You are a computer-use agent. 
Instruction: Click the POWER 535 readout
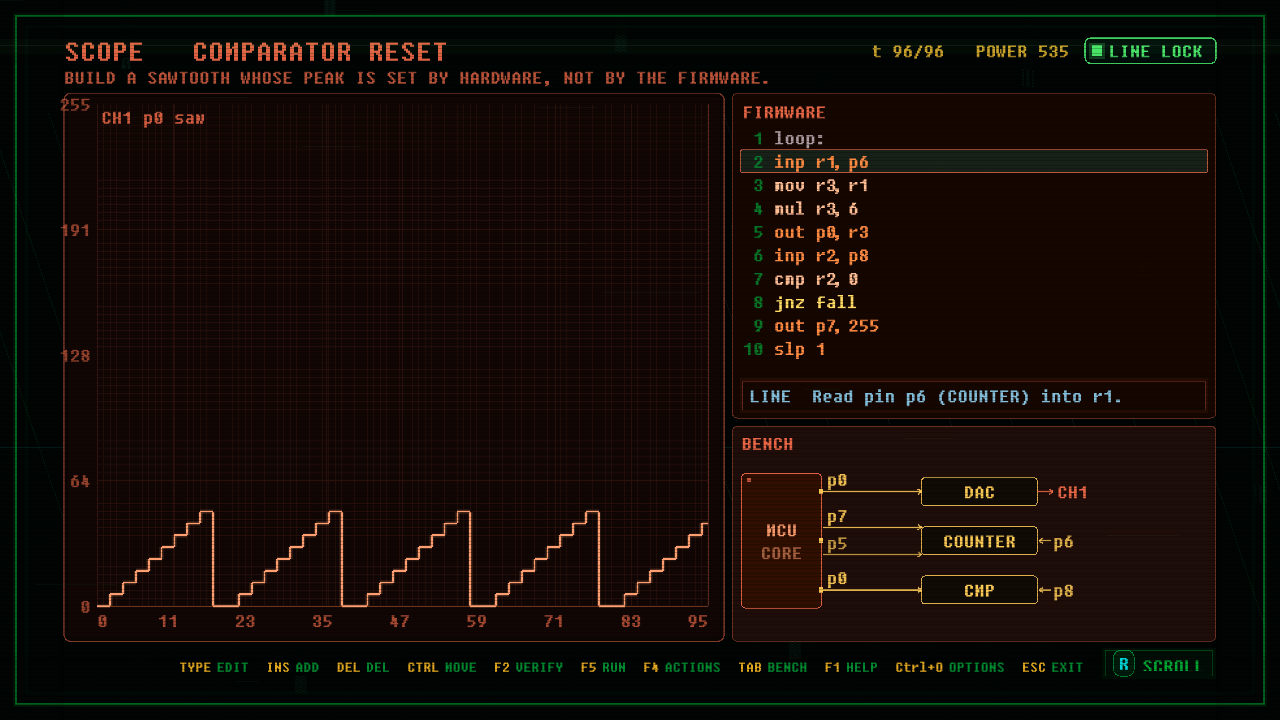[x=1022, y=51]
